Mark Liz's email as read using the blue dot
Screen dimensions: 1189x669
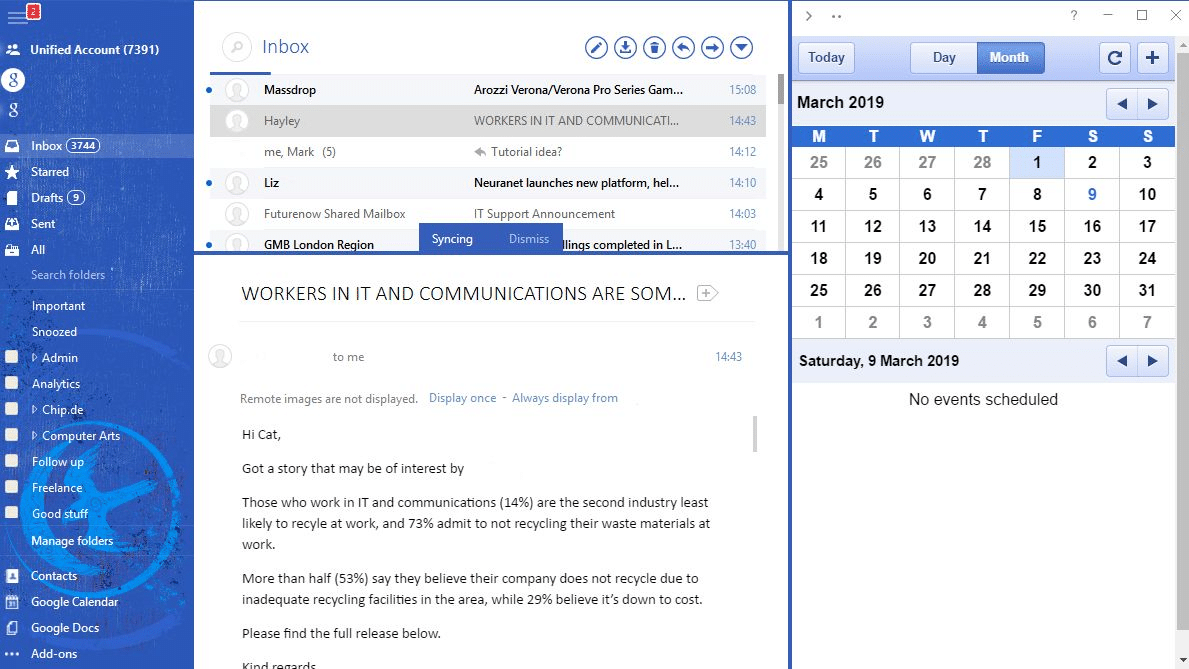pyautogui.click(x=210, y=185)
